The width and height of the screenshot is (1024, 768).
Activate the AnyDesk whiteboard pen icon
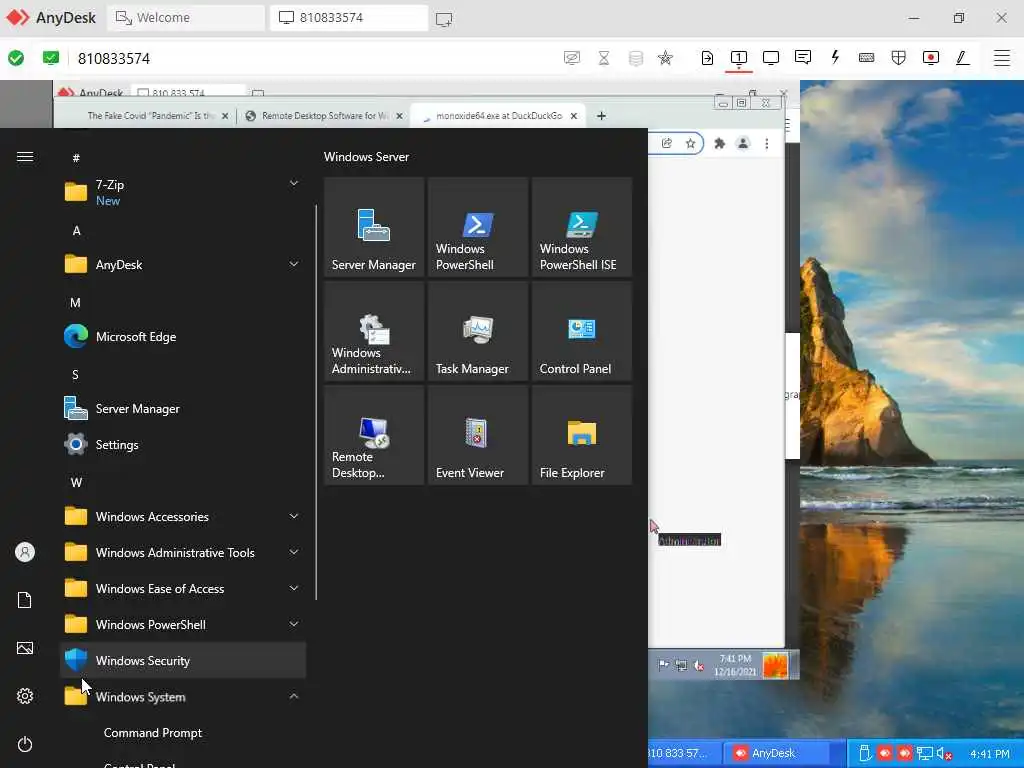pyautogui.click(x=962, y=57)
